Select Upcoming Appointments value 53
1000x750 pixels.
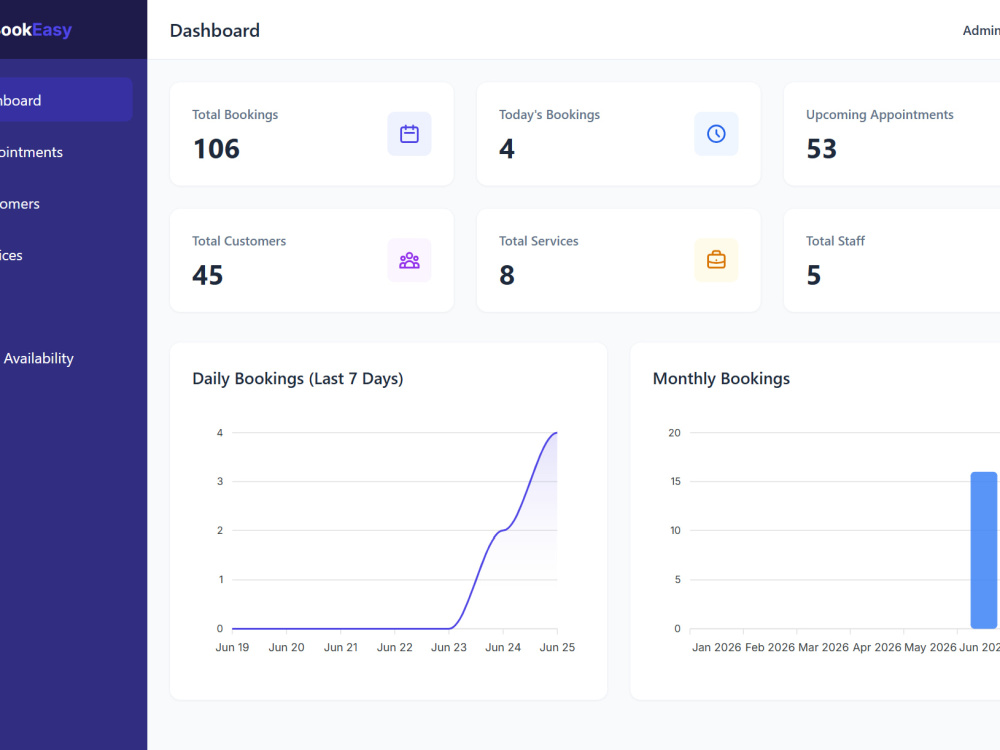pos(821,149)
